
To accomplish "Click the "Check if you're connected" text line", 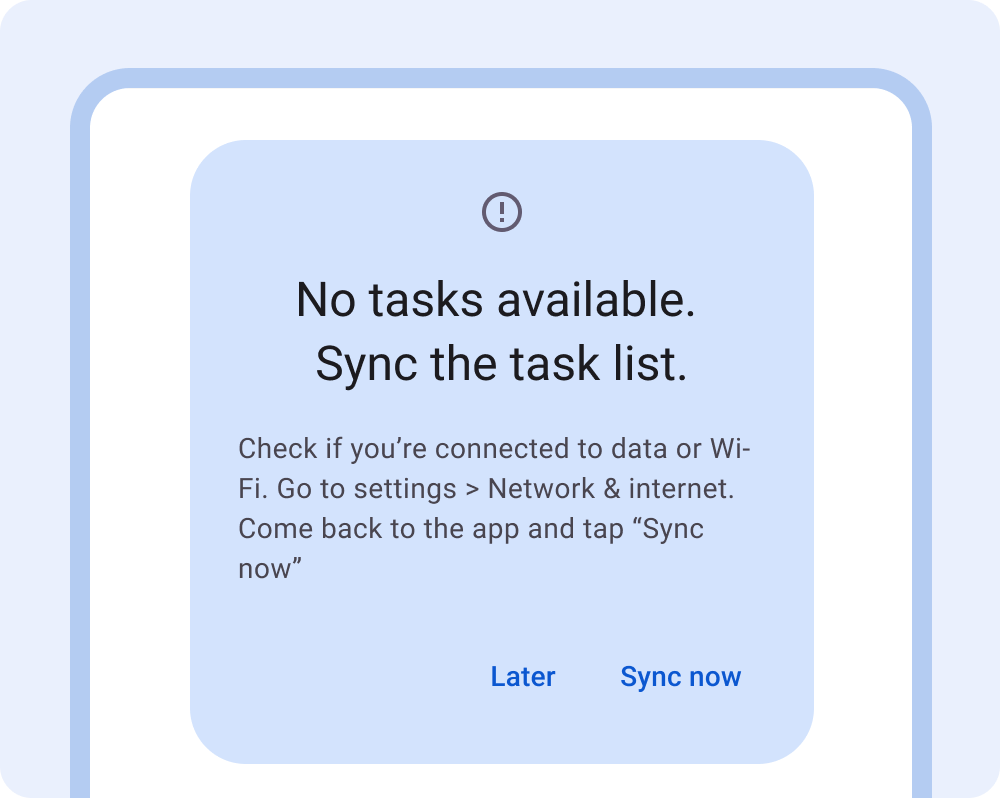I will (x=494, y=449).
